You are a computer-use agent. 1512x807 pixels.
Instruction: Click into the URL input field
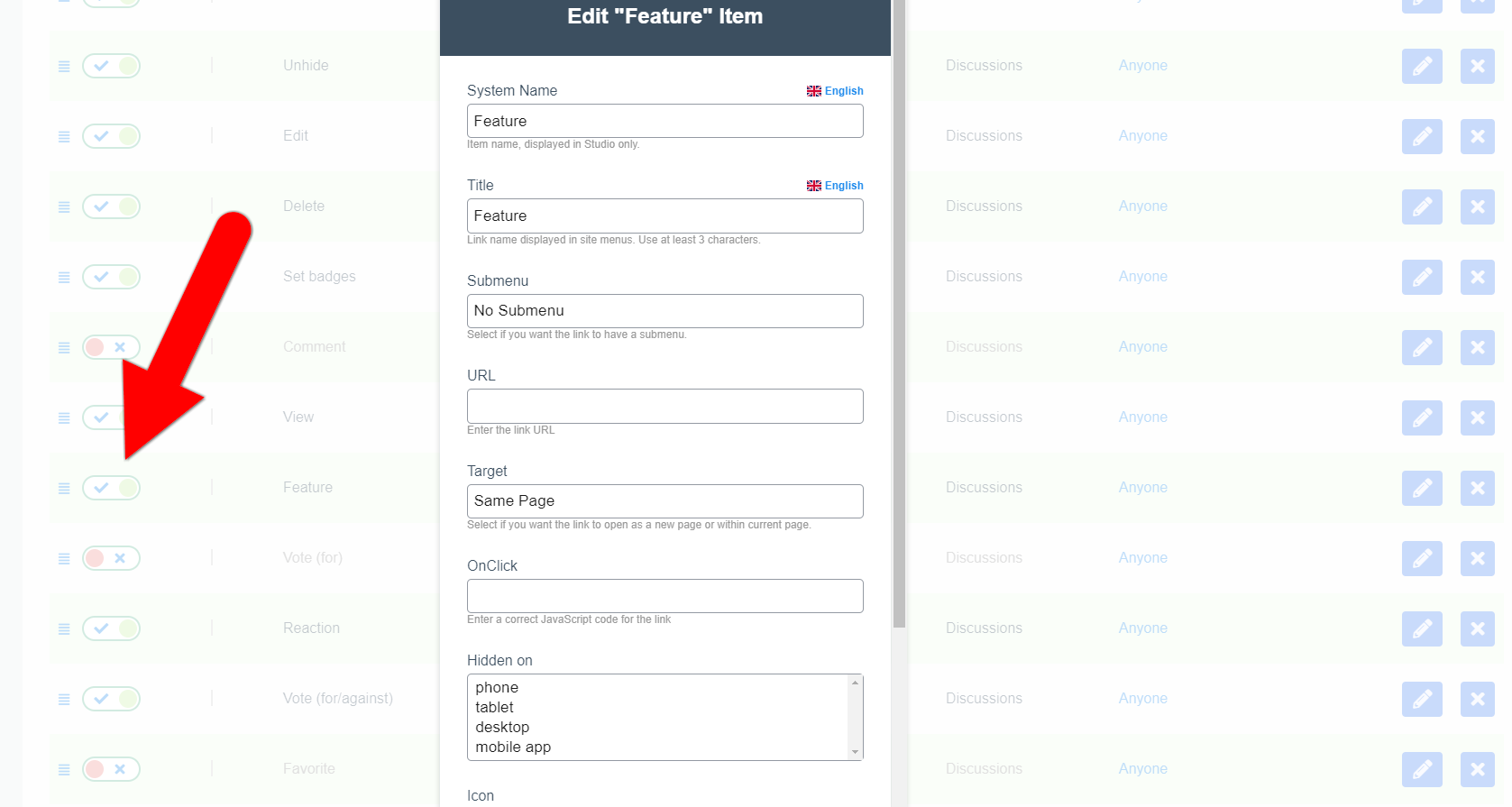click(x=664, y=406)
